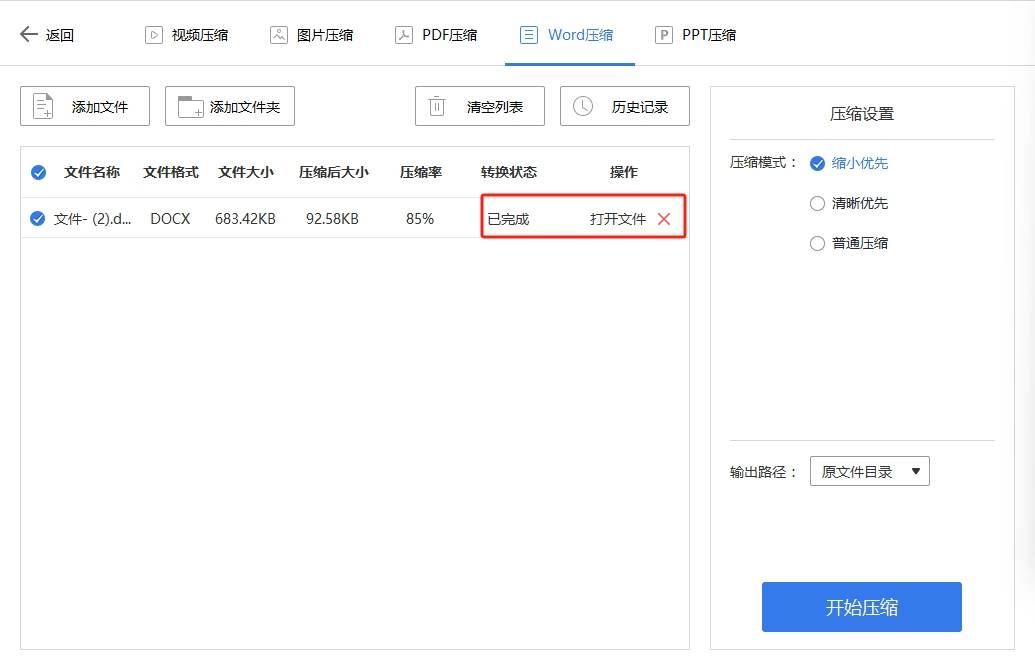Click the DOCX format cell
The image size is (1035, 670).
click(x=170, y=218)
